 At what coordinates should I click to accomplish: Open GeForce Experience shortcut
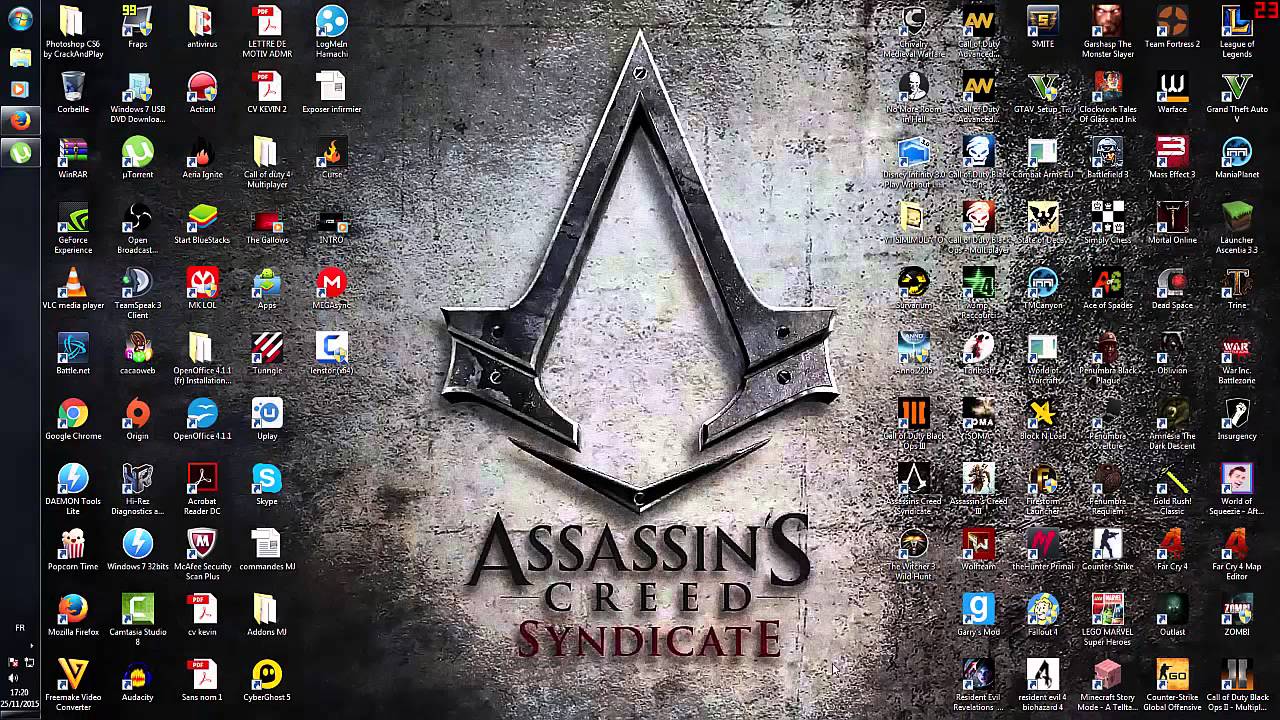click(x=73, y=228)
